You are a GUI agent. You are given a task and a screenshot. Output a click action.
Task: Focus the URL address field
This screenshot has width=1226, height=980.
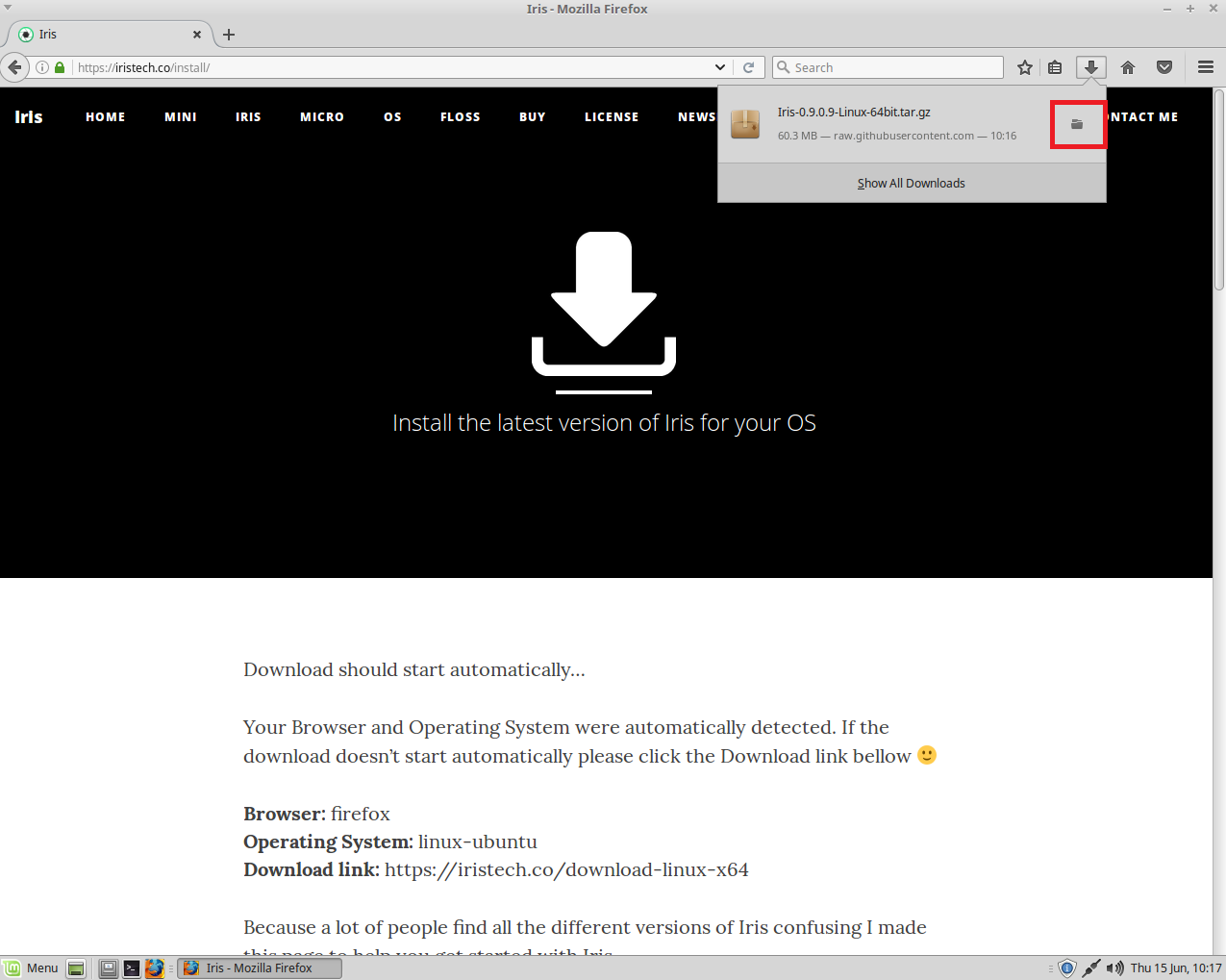(392, 67)
